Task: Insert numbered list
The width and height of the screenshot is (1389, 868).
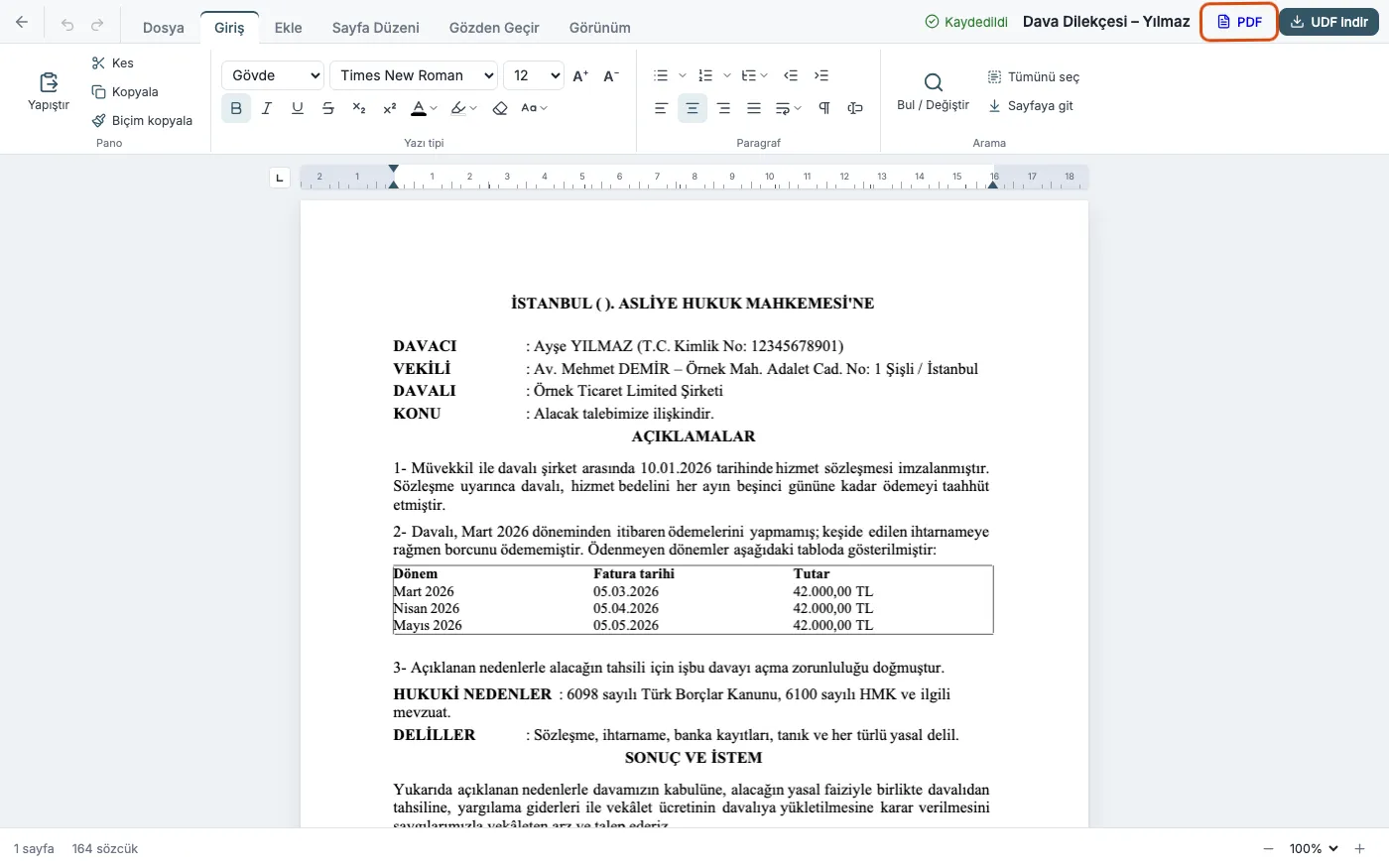Action: pyautogui.click(x=705, y=75)
